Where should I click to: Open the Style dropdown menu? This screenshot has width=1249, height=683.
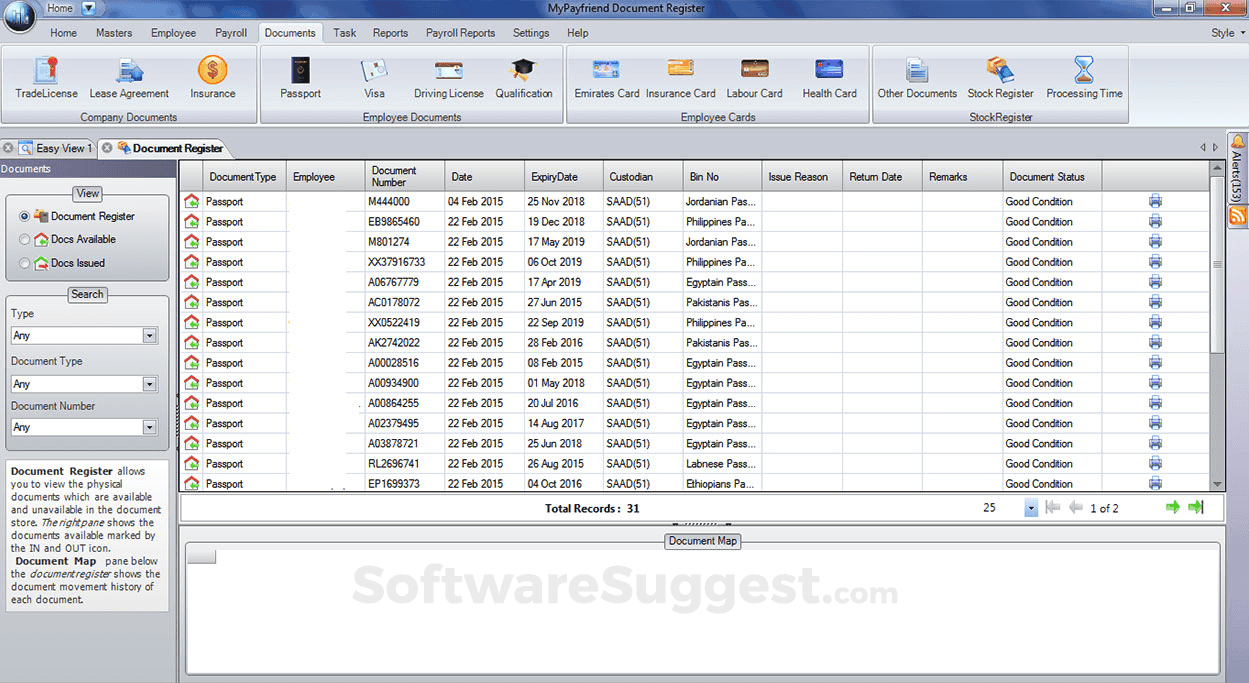1229,33
